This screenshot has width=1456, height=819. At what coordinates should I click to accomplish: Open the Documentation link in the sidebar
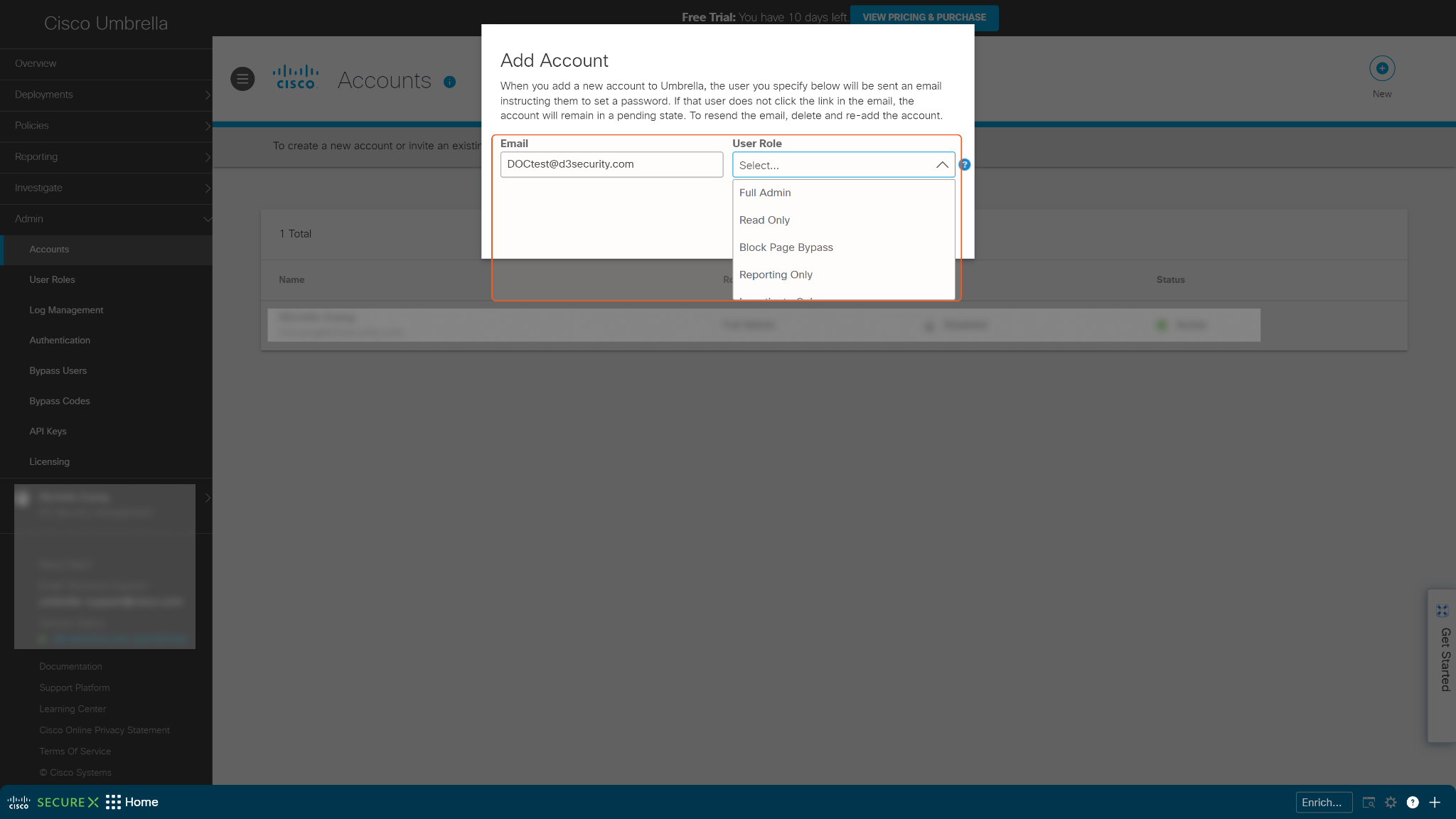pyautogui.click(x=70, y=667)
